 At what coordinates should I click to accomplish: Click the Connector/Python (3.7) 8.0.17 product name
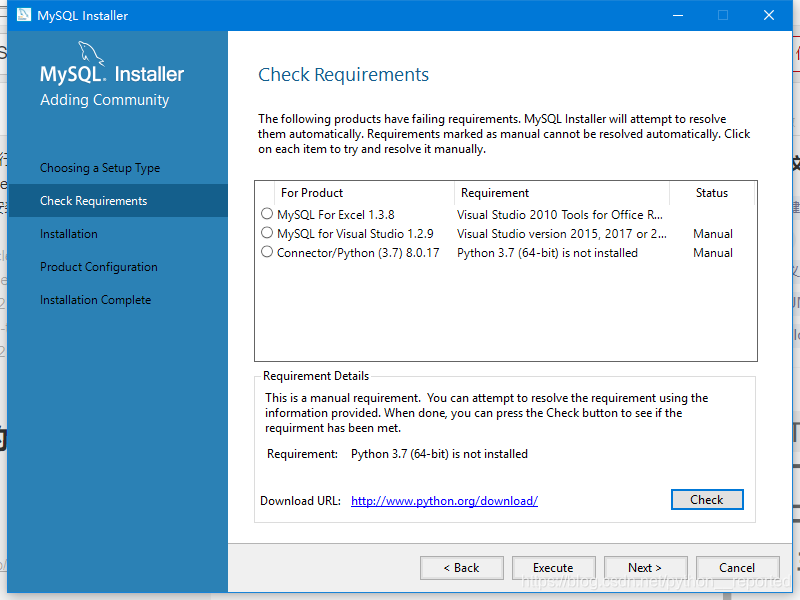[x=358, y=253]
